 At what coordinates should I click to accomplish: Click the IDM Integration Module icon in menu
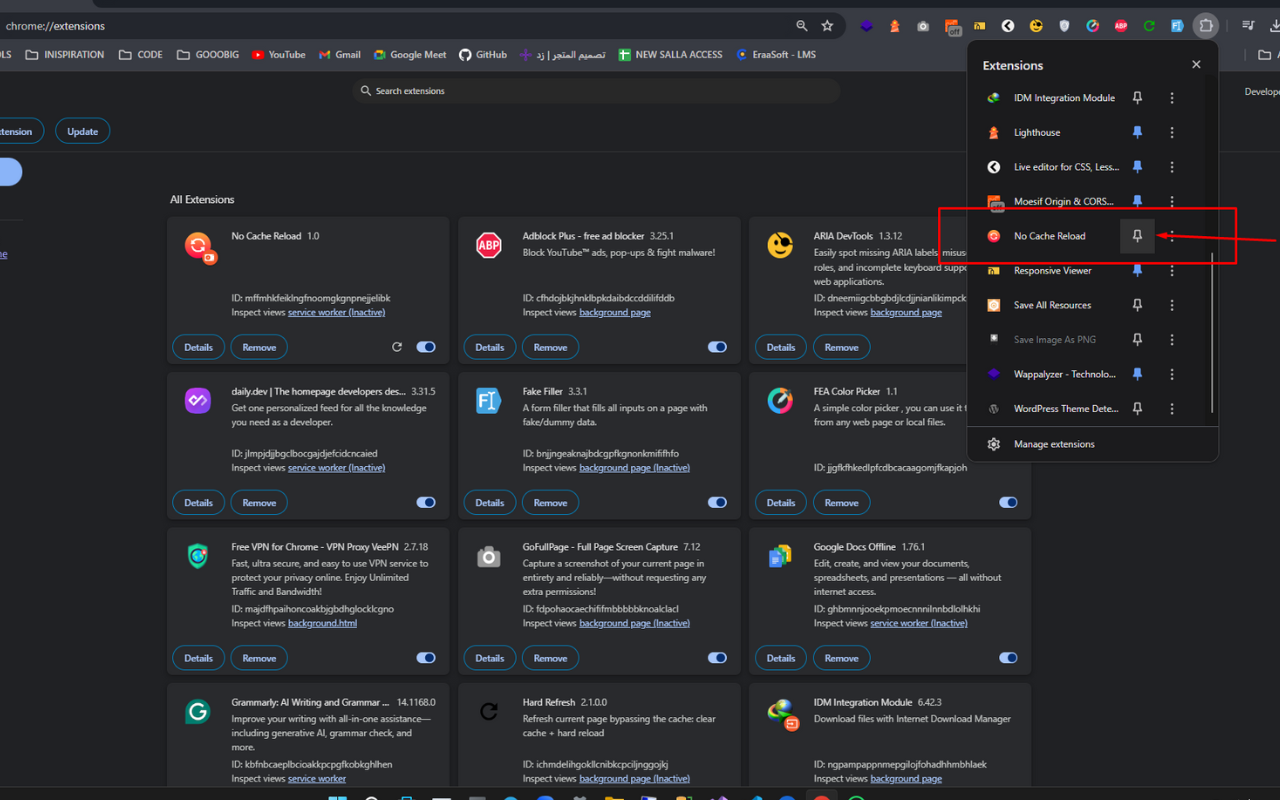(x=993, y=97)
